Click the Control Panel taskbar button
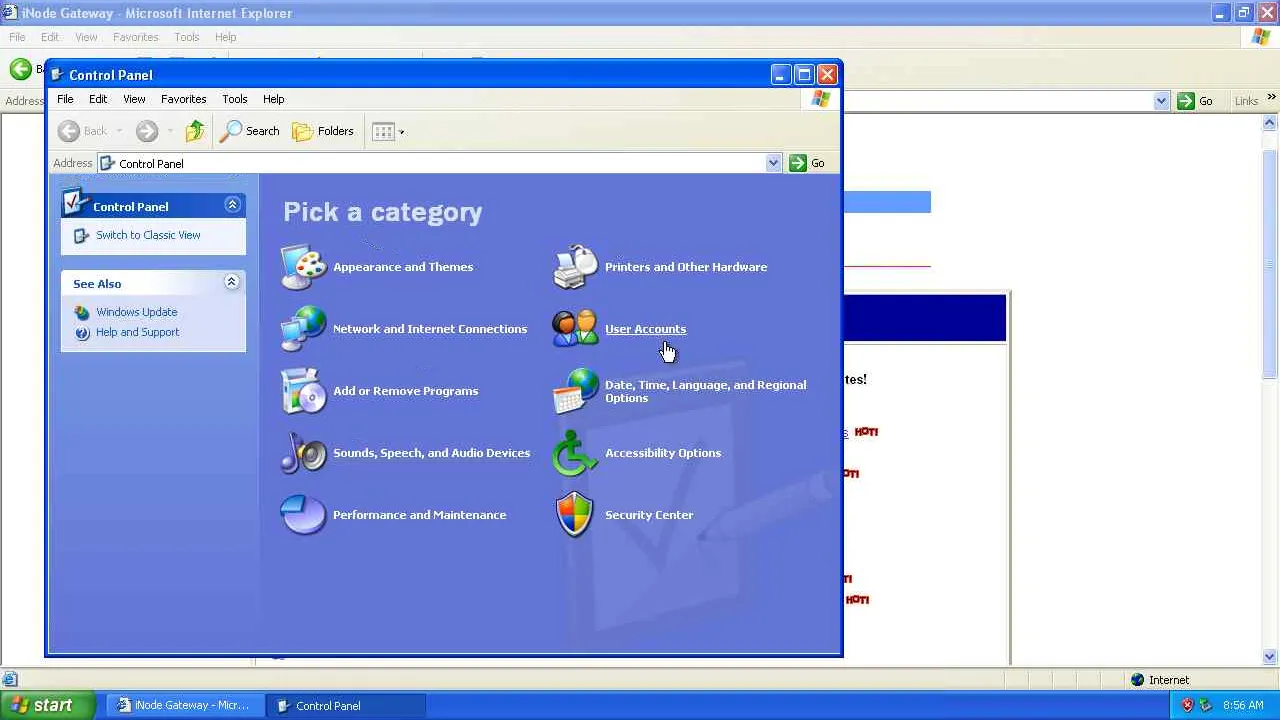The height and width of the screenshot is (720, 1280). tap(346, 705)
